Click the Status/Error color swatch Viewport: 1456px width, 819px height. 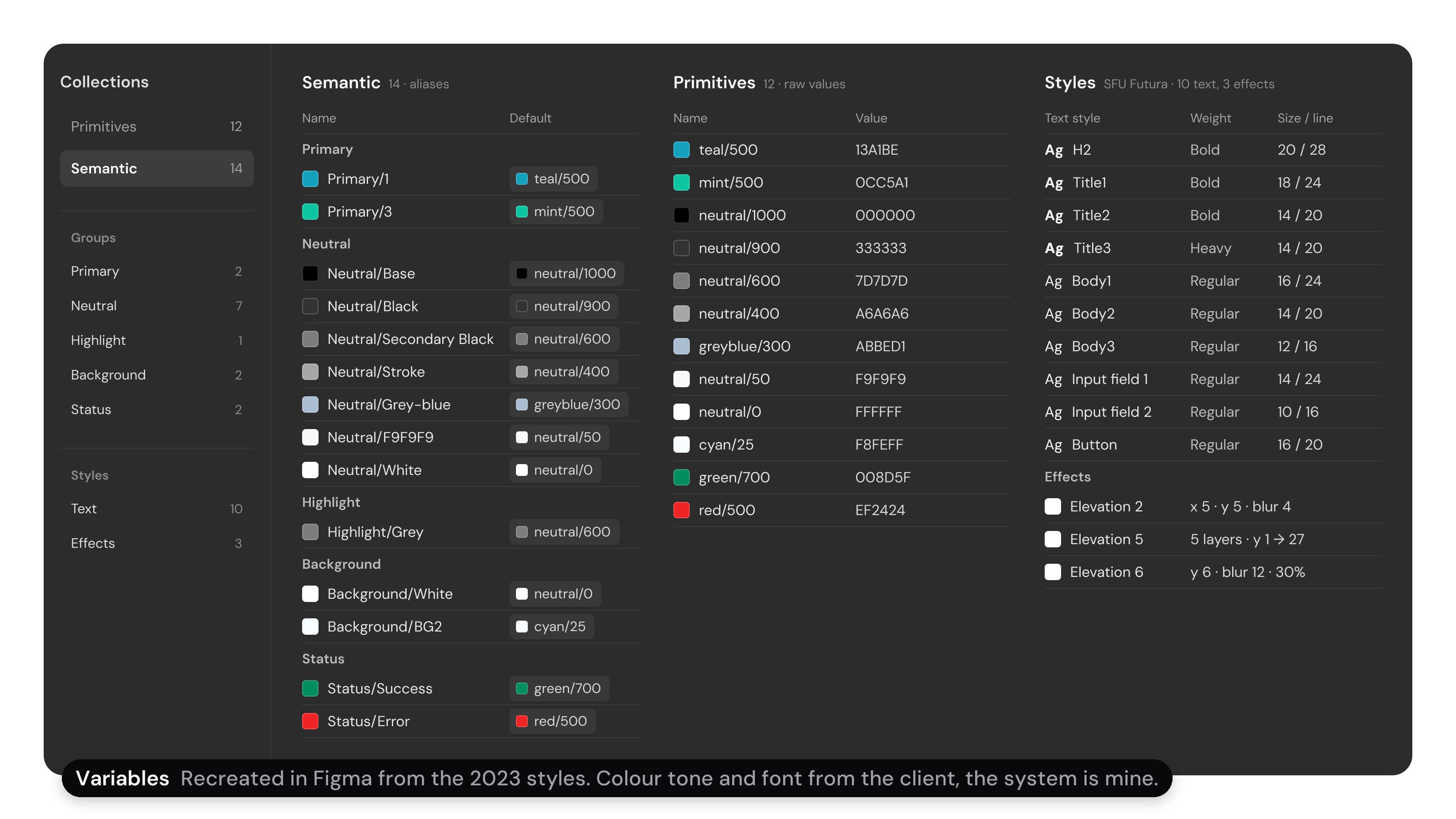point(310,721)
